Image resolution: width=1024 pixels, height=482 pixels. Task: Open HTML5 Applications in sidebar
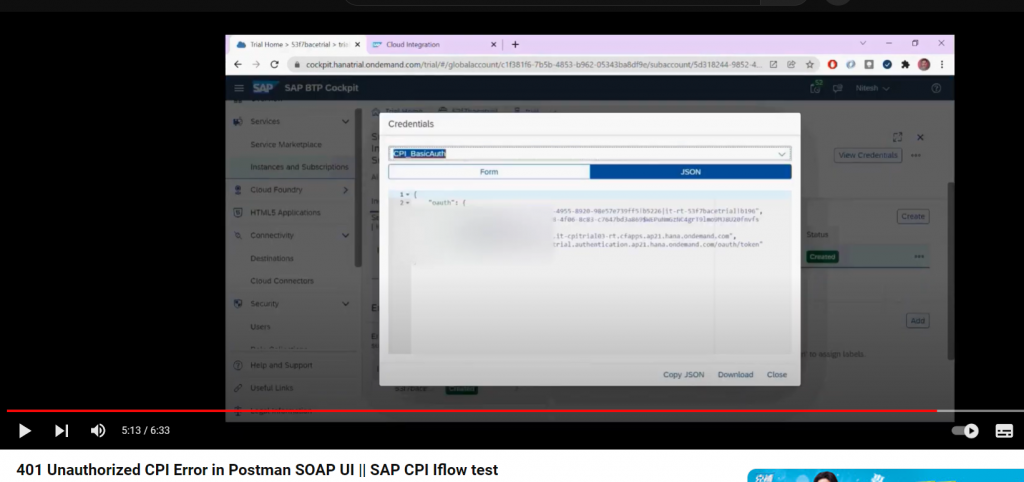pyautogui.click(x=285, y=212)
